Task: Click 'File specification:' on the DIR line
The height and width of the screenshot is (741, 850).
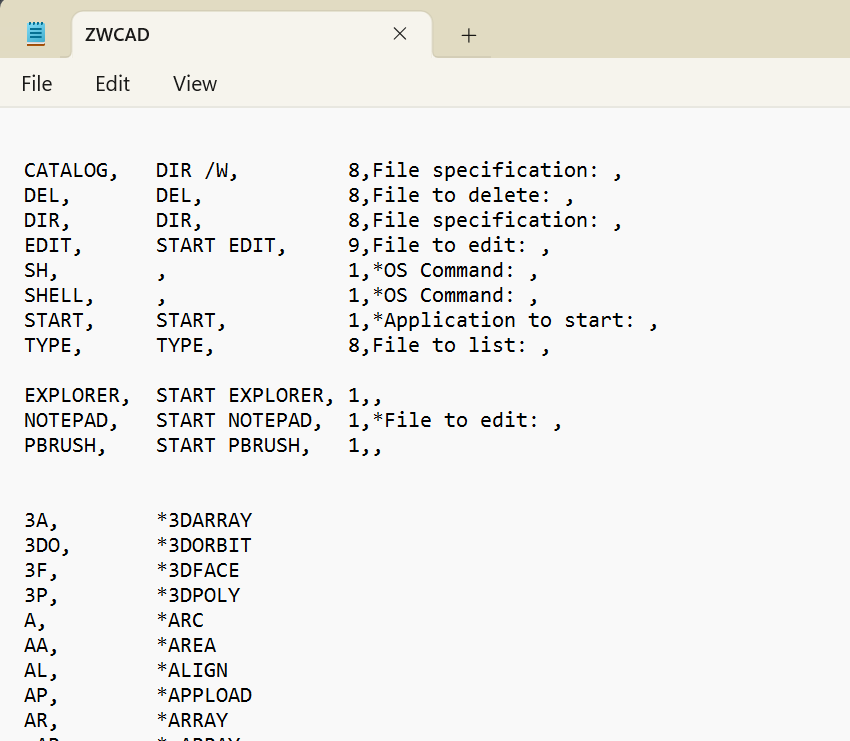Action: pos(485,221)
